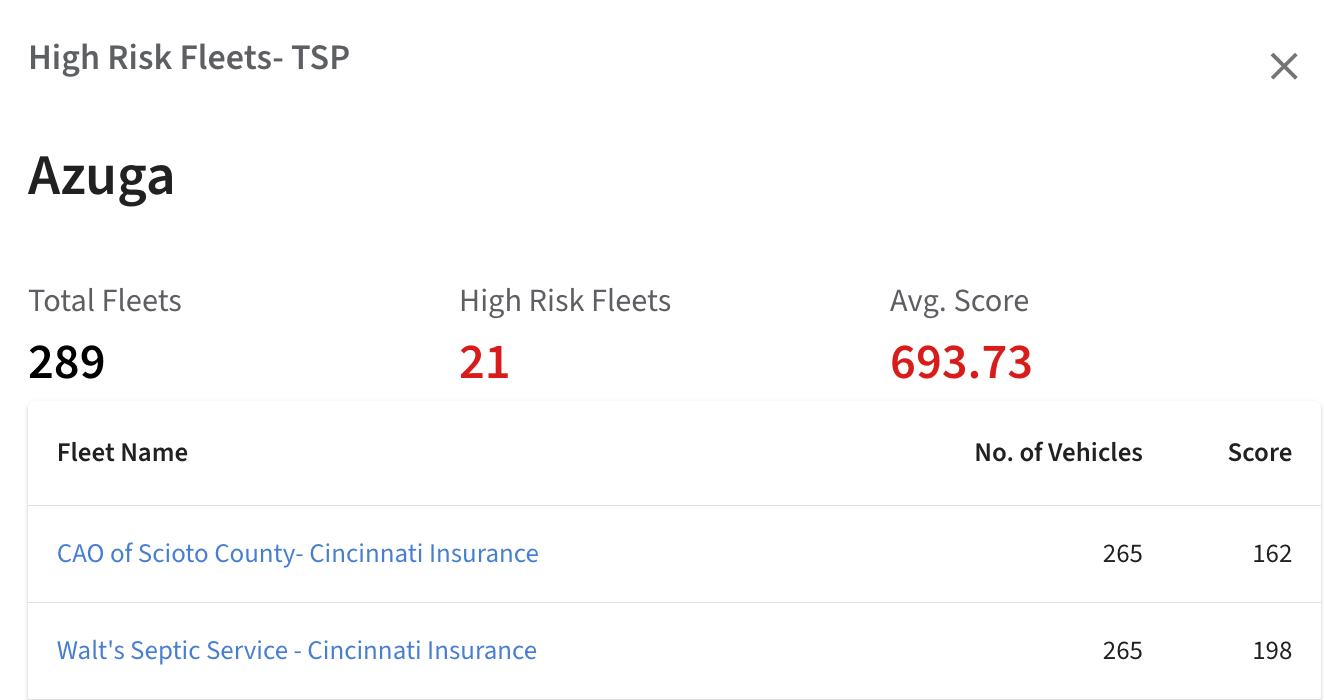Click the High Risk Fleets value 21
The width and height of the screenshot is (1324, 700).
click(484, 361)
